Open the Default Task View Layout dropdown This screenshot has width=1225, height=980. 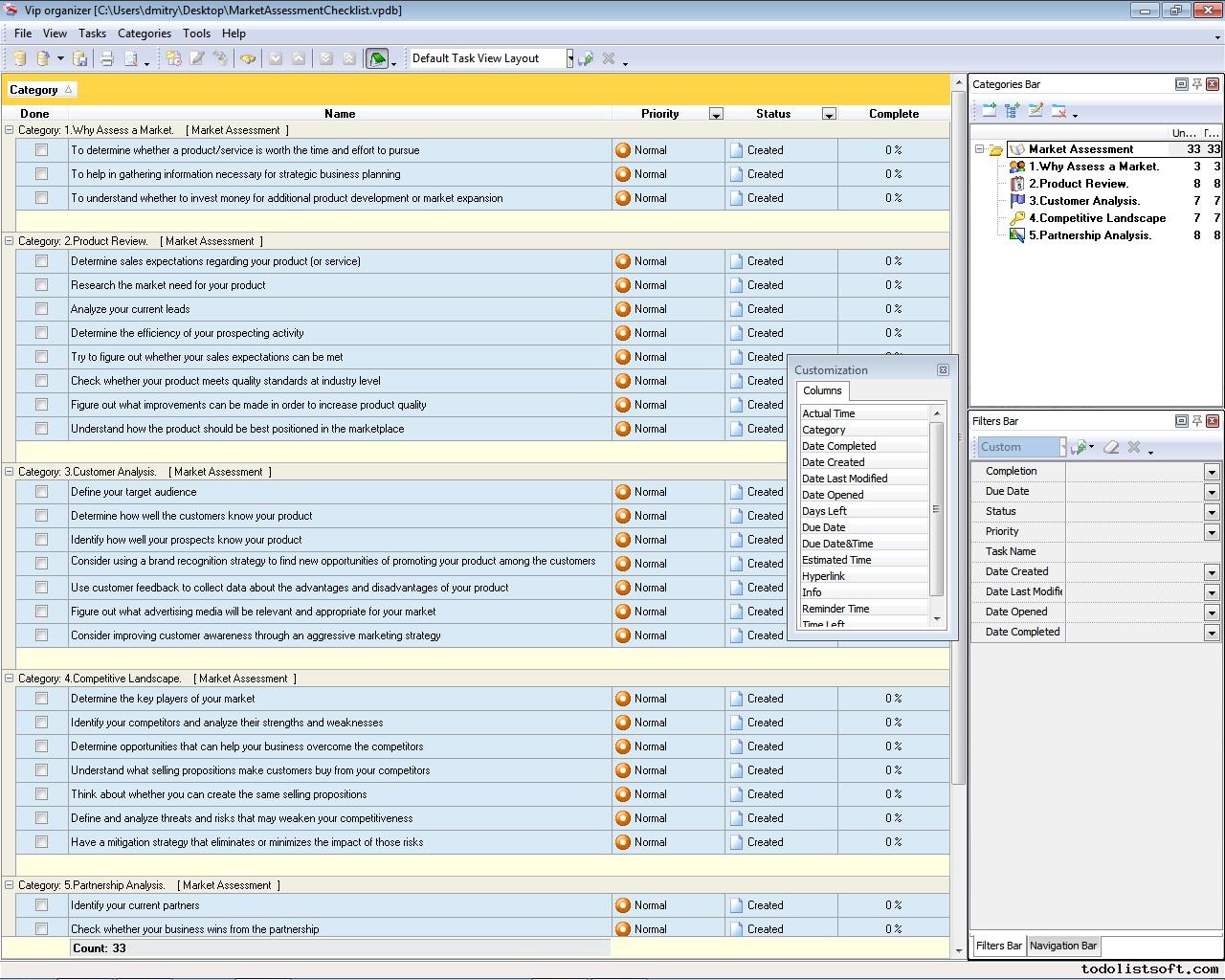tap(569, 58)
